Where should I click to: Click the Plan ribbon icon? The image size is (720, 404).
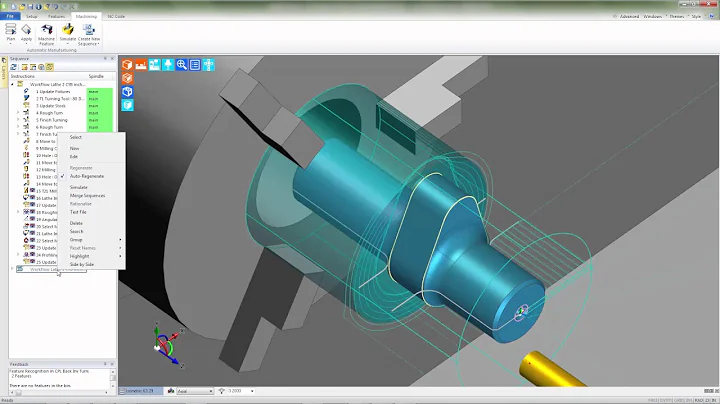(x=11, y=30)
